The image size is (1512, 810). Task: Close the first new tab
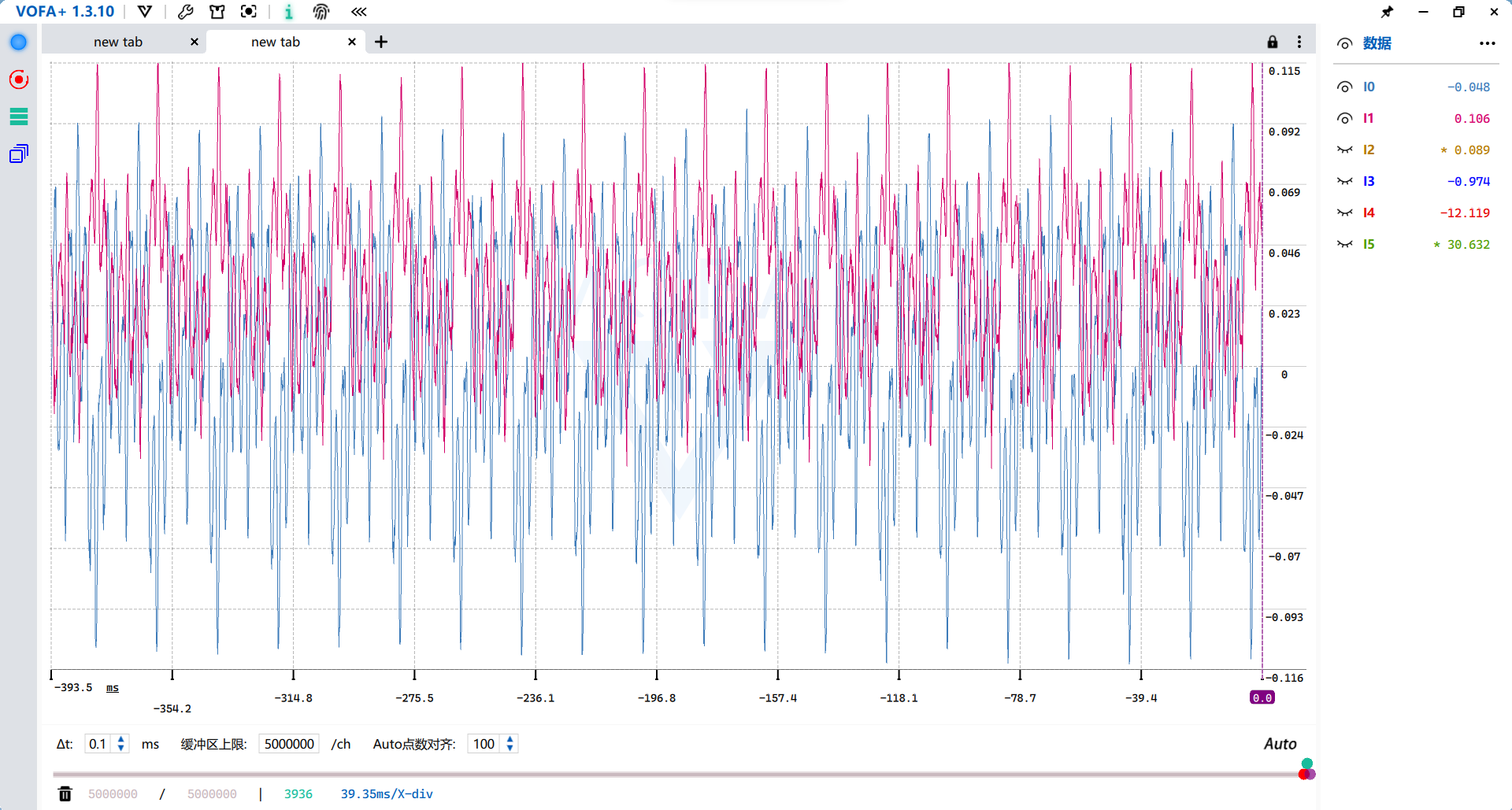tap(195, 43)
